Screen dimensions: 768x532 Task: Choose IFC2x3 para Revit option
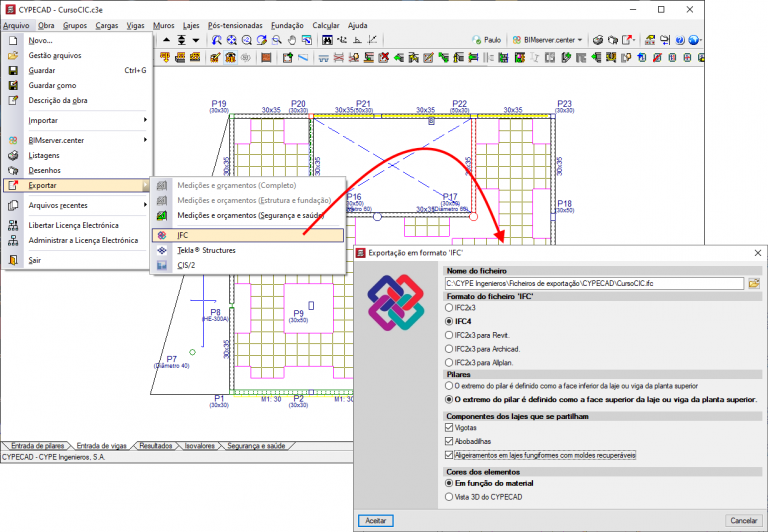(x=449, y=335)
